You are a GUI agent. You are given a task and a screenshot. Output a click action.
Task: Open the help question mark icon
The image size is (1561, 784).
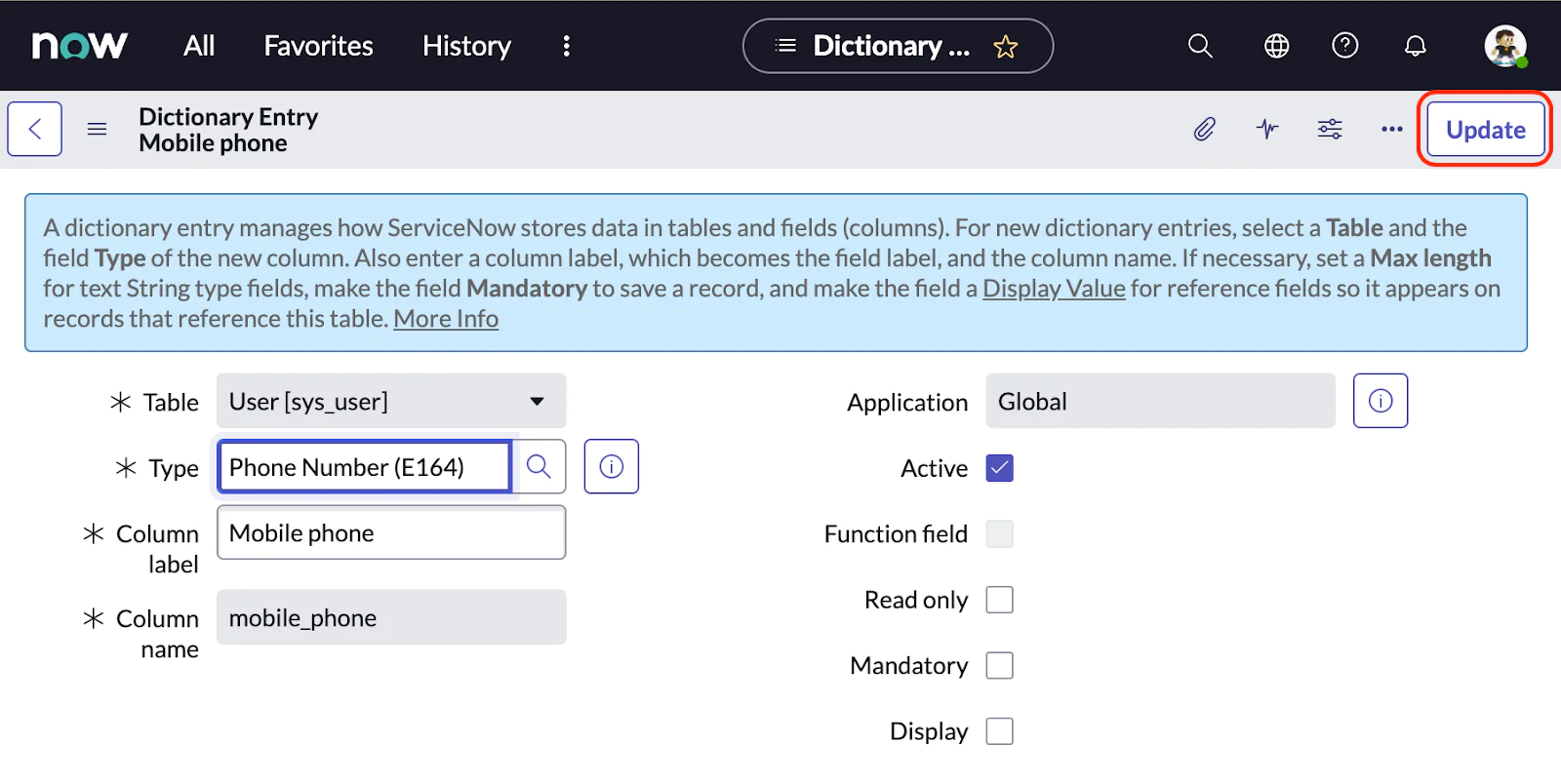point(1345,45)
